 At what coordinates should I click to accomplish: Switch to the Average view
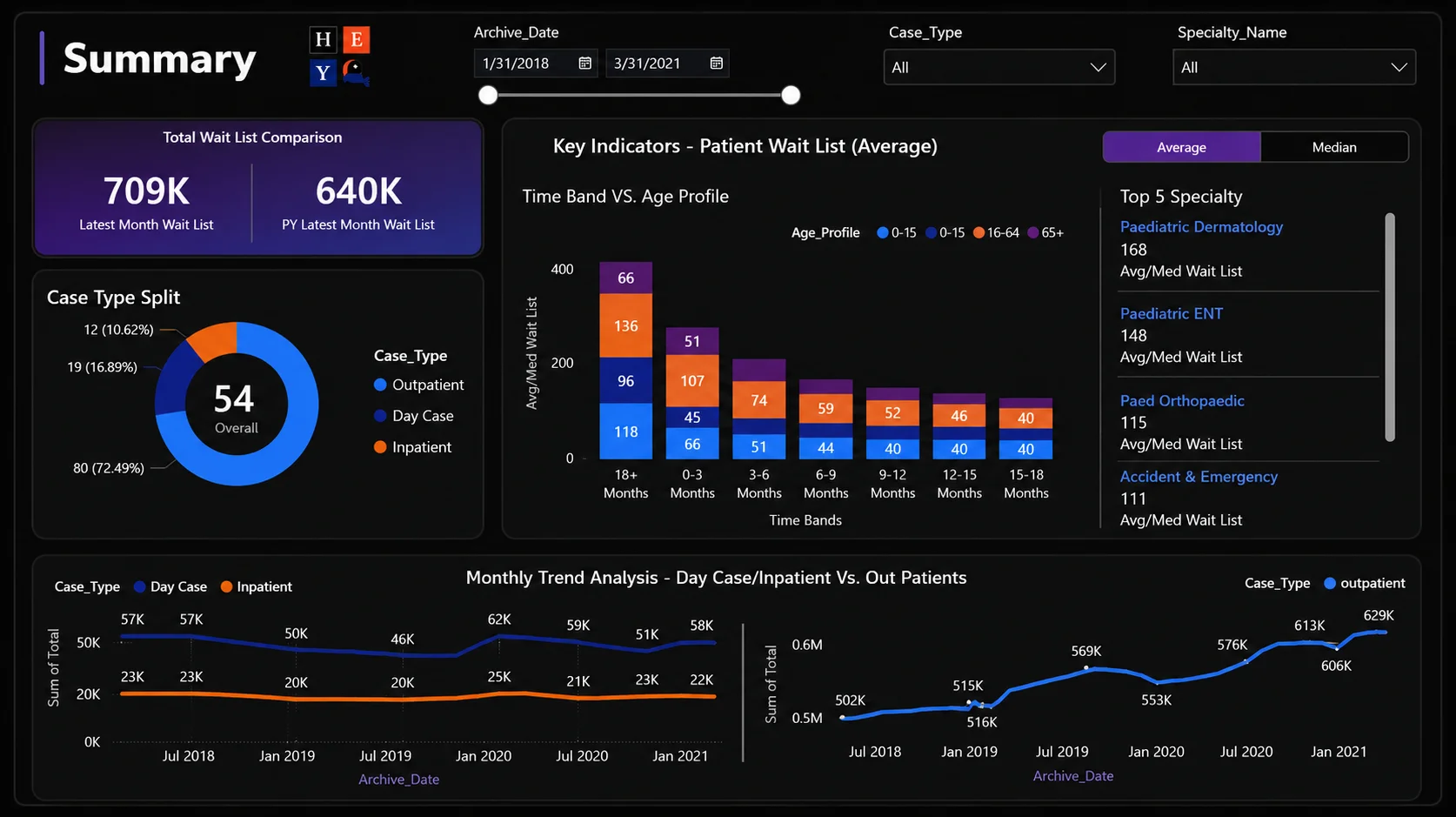pos(1181,147)
